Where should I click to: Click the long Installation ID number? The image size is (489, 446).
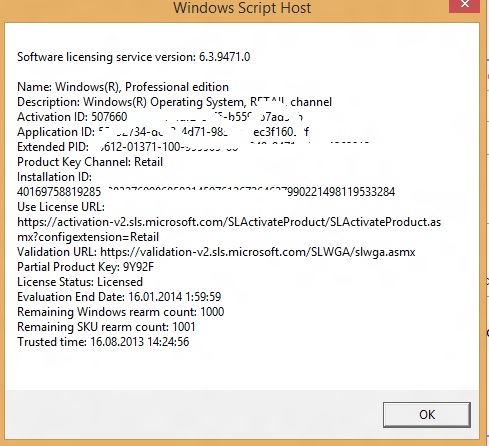tap(206, 192)
